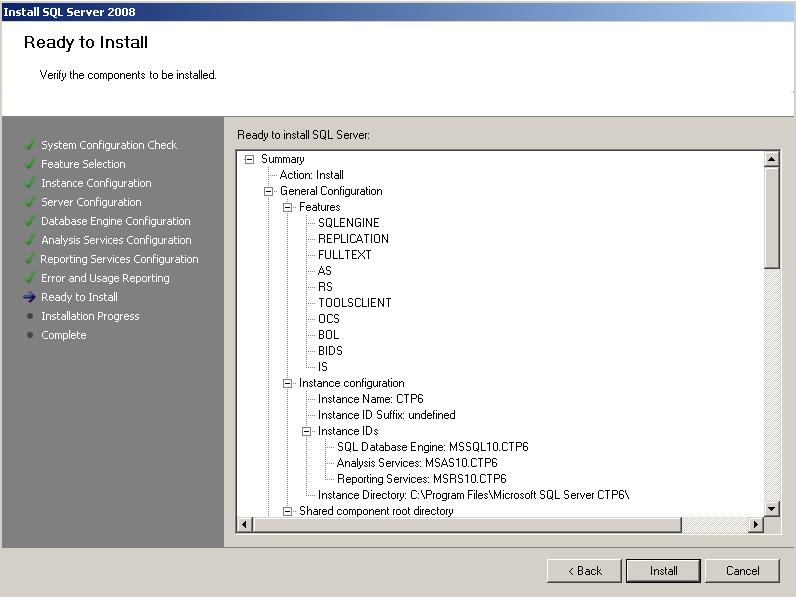Click the green check beside System Configuration Check
The width and height of the screenshot is (796, 597).
30,145
